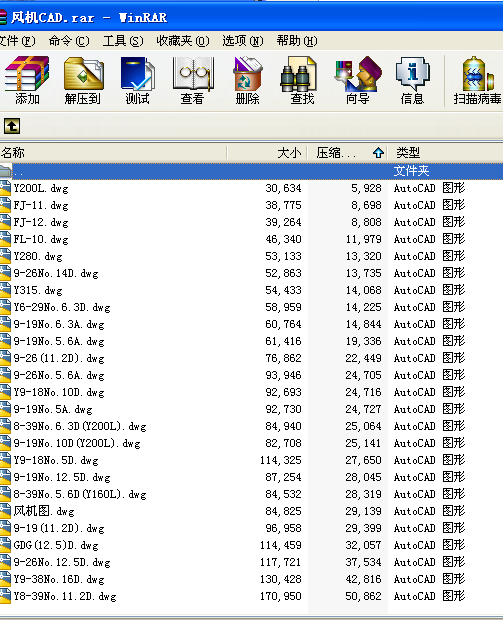The width and height of the screenshot is (503, 620).
Task: Click the 查找 (Find) binoculars icon
Action: pyautogui.click(x=302, y=80)
